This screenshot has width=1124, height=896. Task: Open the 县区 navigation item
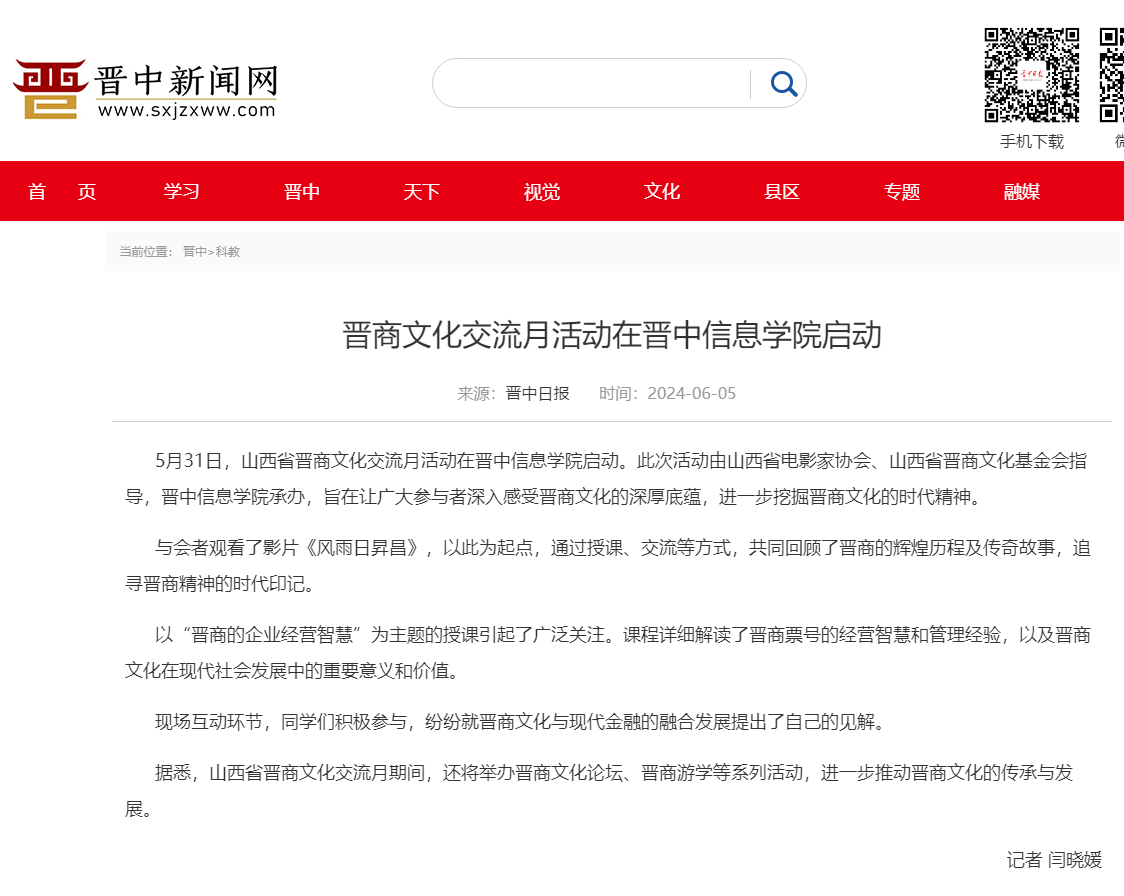coord(782,191)
